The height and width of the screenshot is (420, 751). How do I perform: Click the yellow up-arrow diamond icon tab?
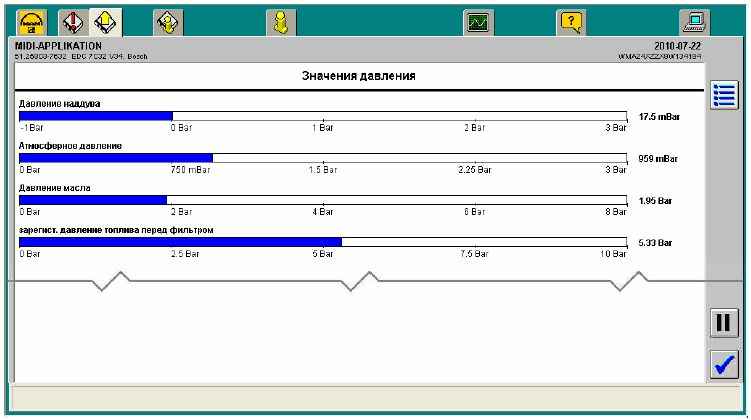[105, 23]
